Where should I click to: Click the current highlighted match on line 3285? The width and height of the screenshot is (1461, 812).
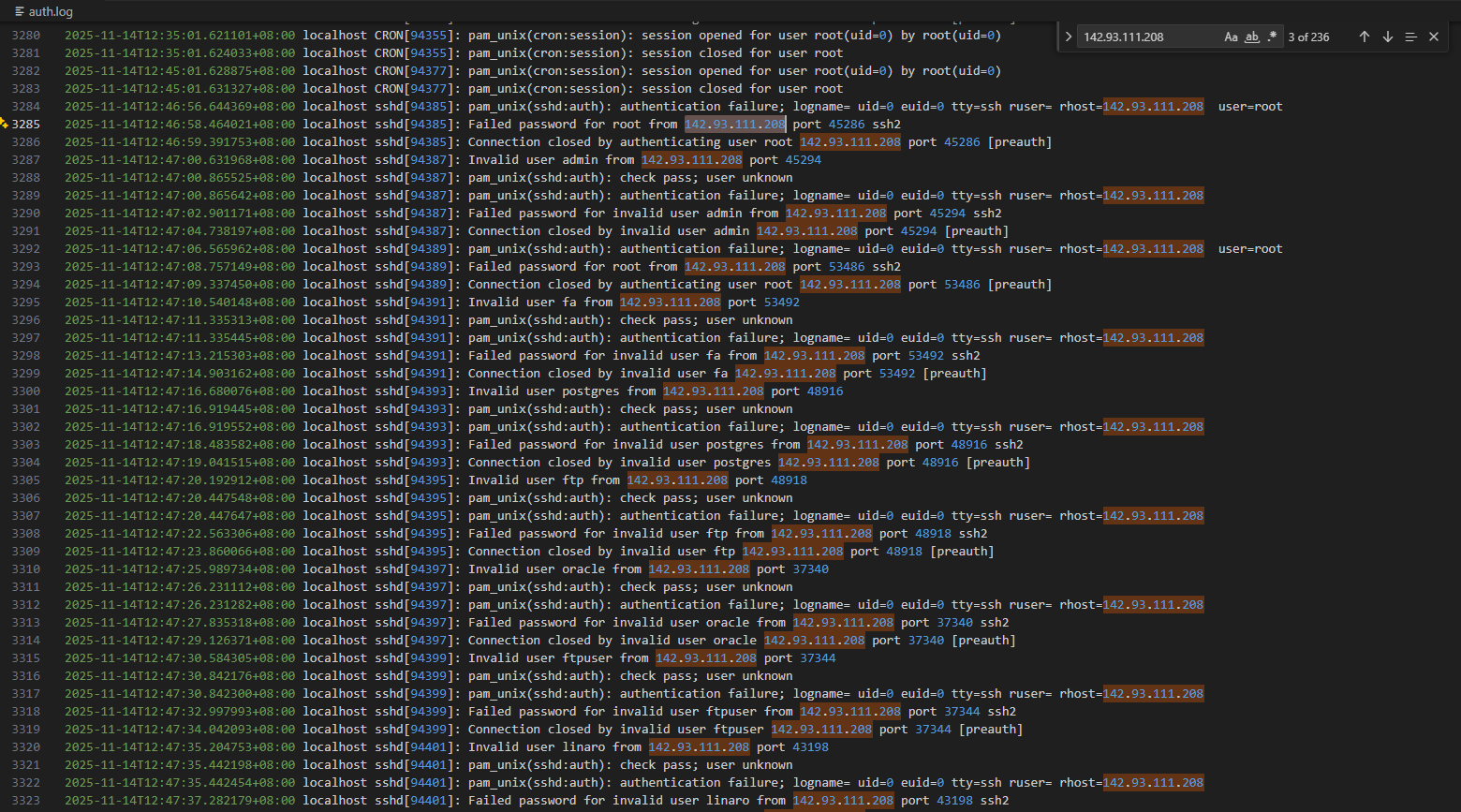[x=734, y=124]
